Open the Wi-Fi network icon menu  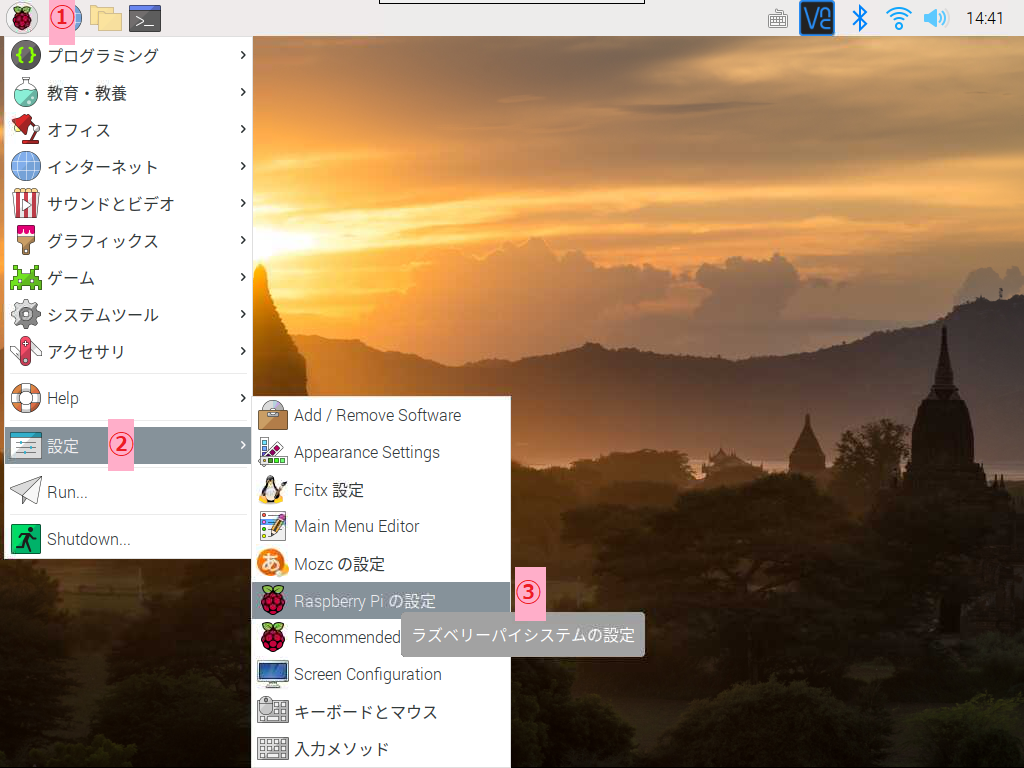(899, 18)
